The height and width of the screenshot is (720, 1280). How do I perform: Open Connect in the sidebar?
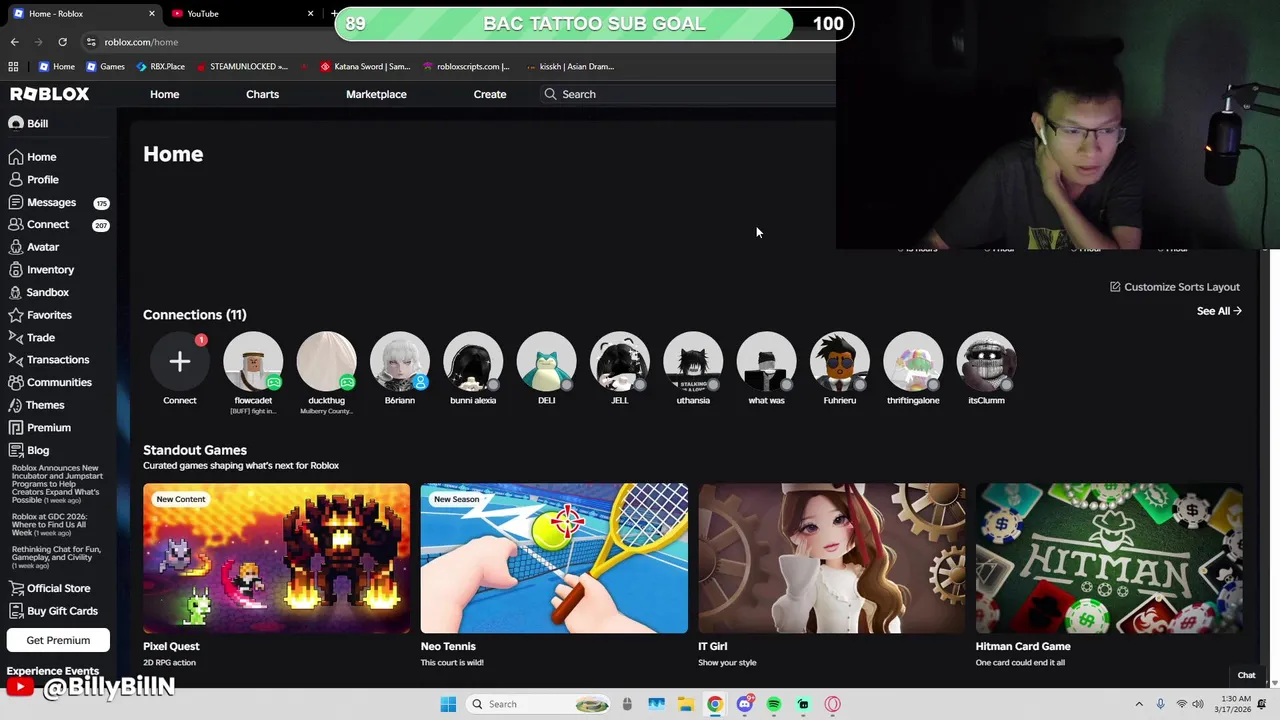pos(38,225)
